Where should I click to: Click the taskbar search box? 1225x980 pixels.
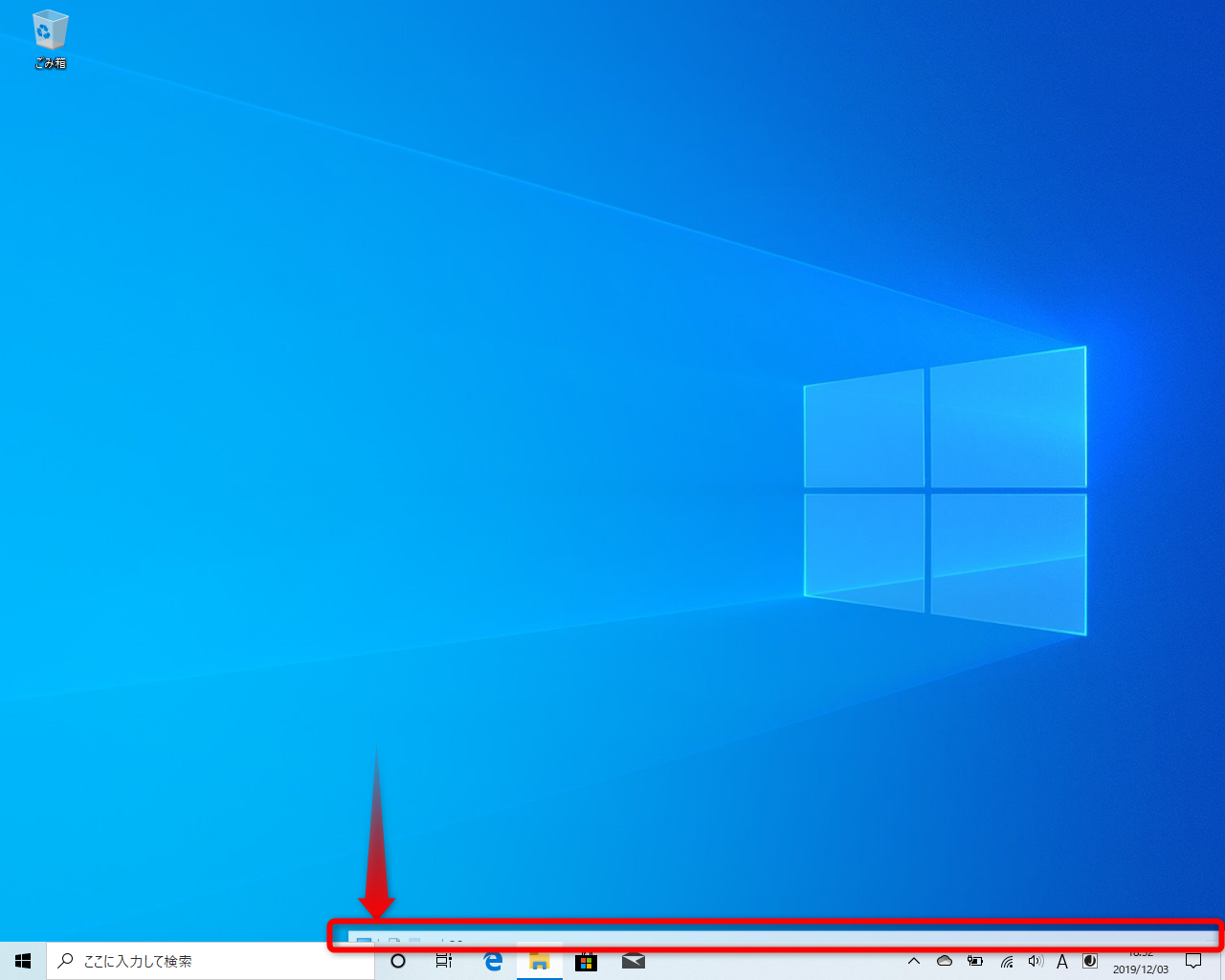(x=211, y=961)
